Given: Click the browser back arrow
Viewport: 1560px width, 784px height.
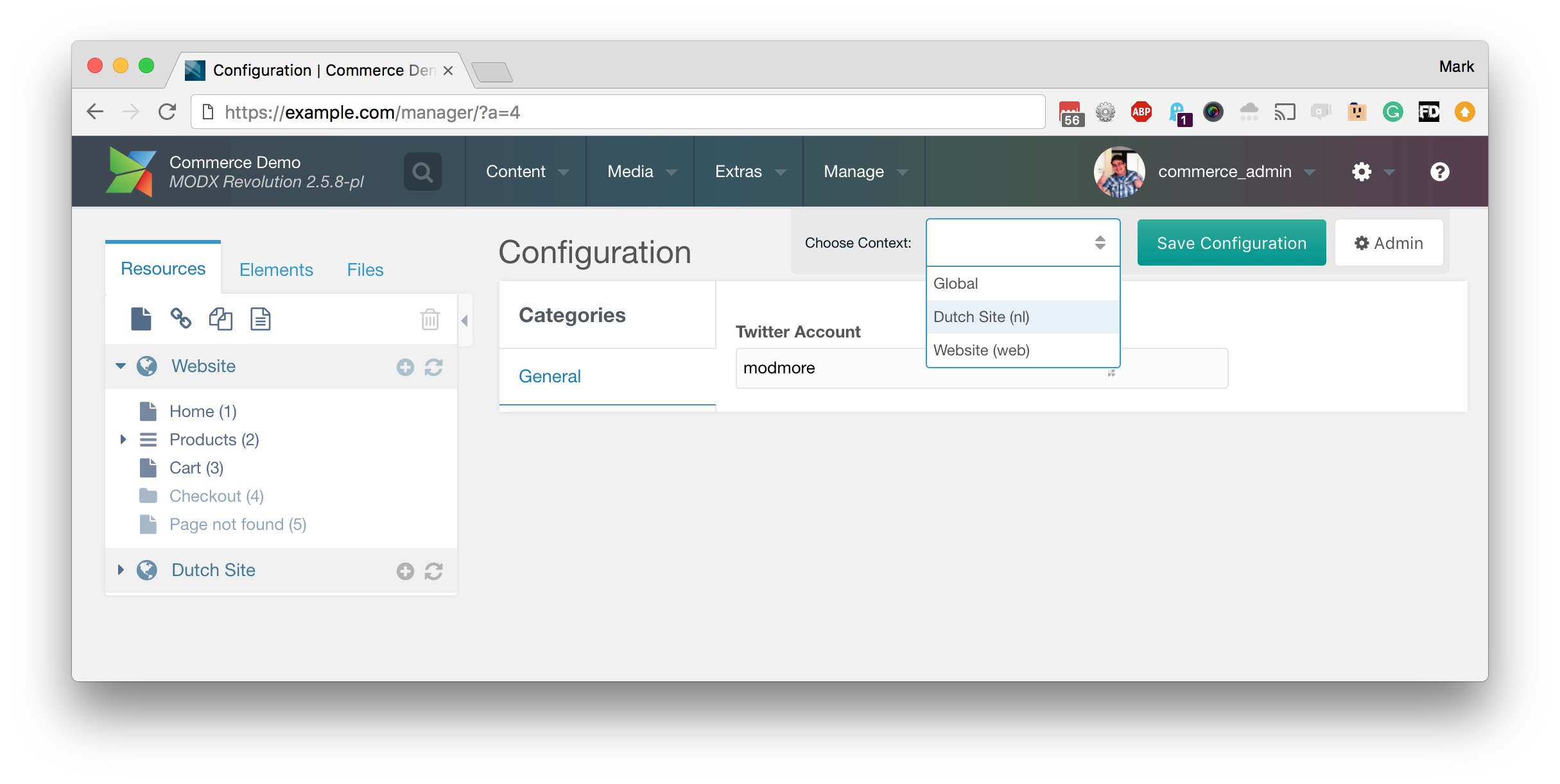Looking at the screenshot, I should (96, 112).
